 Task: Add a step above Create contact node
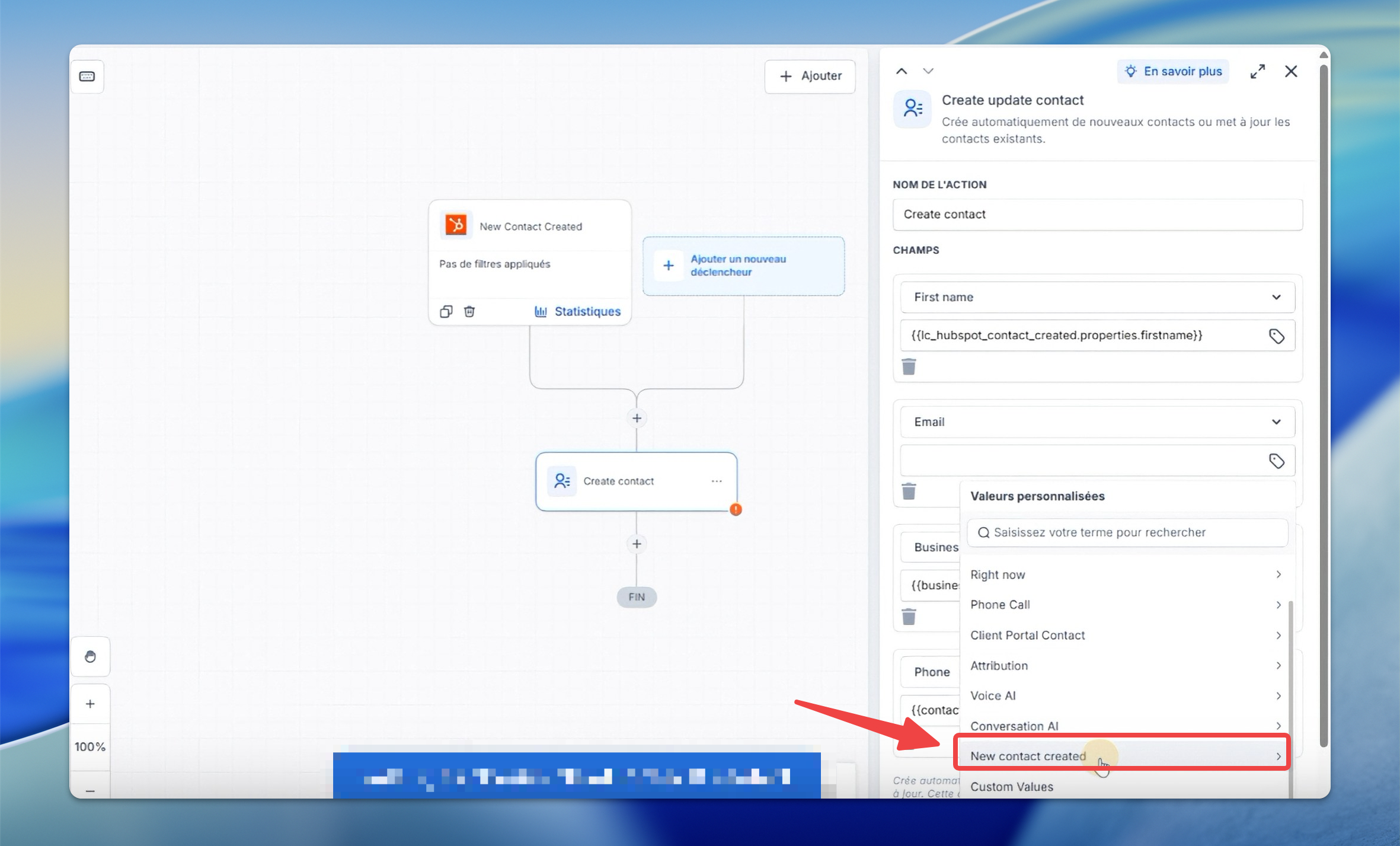(x=637, y=418)
